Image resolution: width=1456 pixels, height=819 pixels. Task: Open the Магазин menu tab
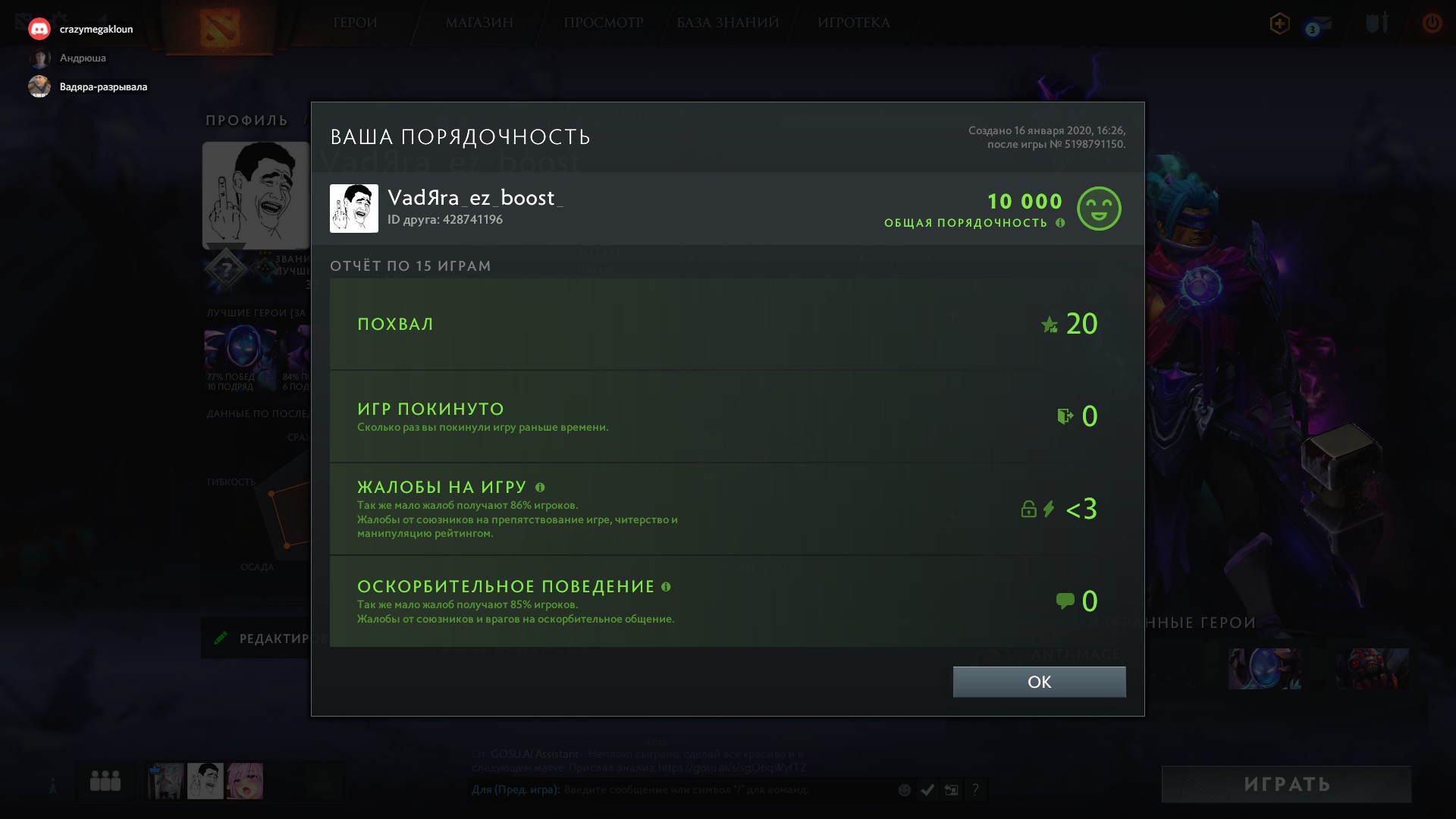[479, 23]
